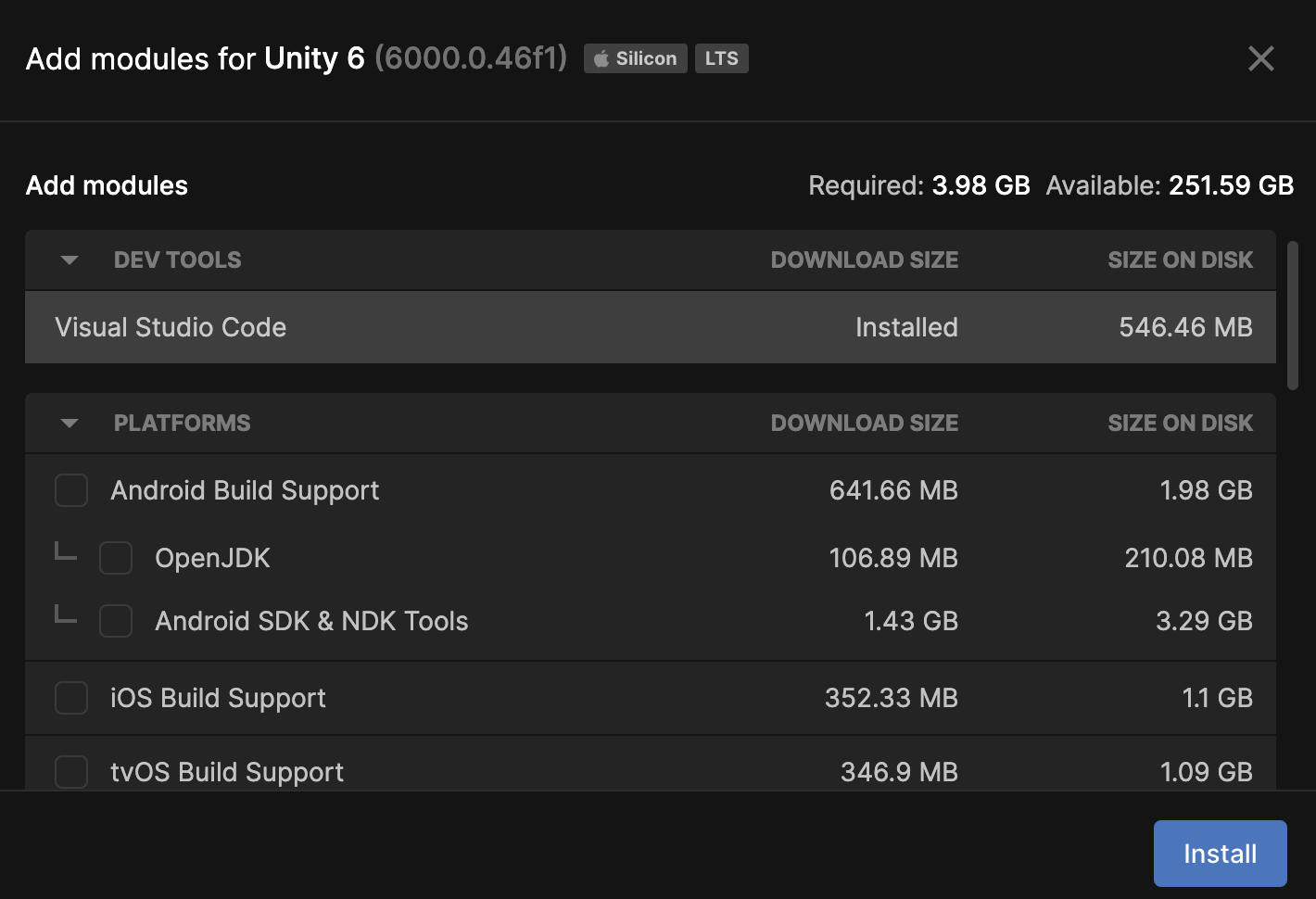Click the 346.9 MB download size
Screen dimensions: 1316x899
899,772
